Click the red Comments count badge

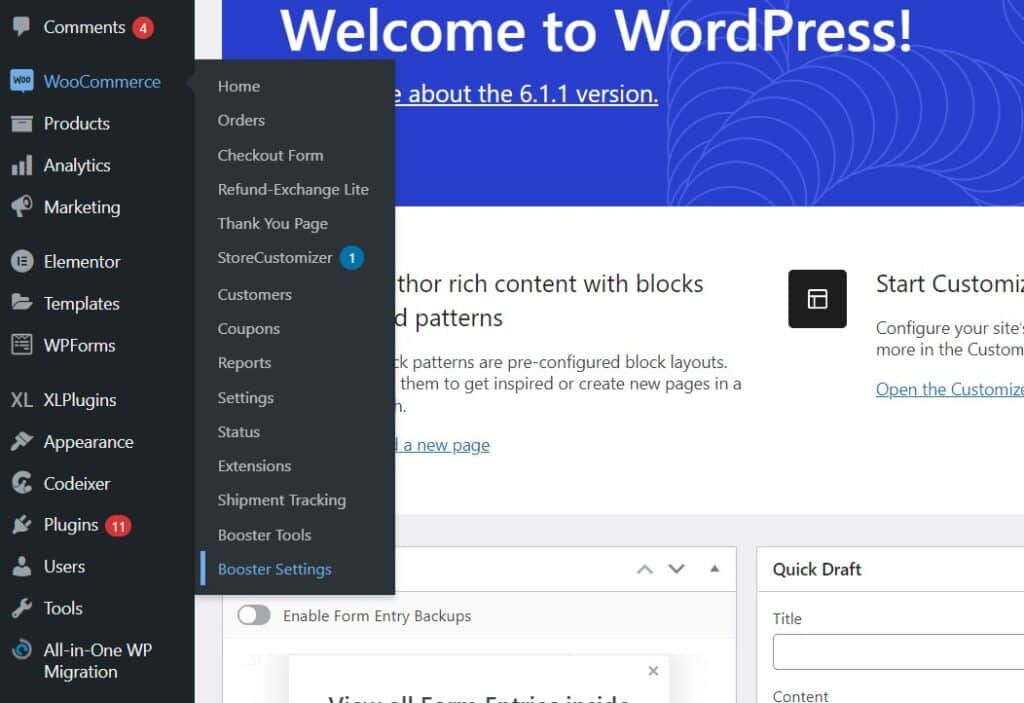(143, 27)
